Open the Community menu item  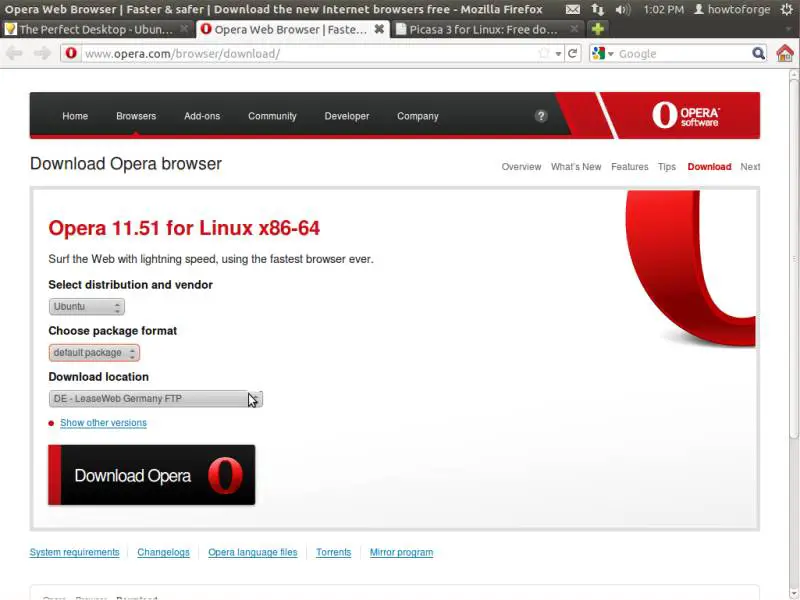tap(272, 116)
